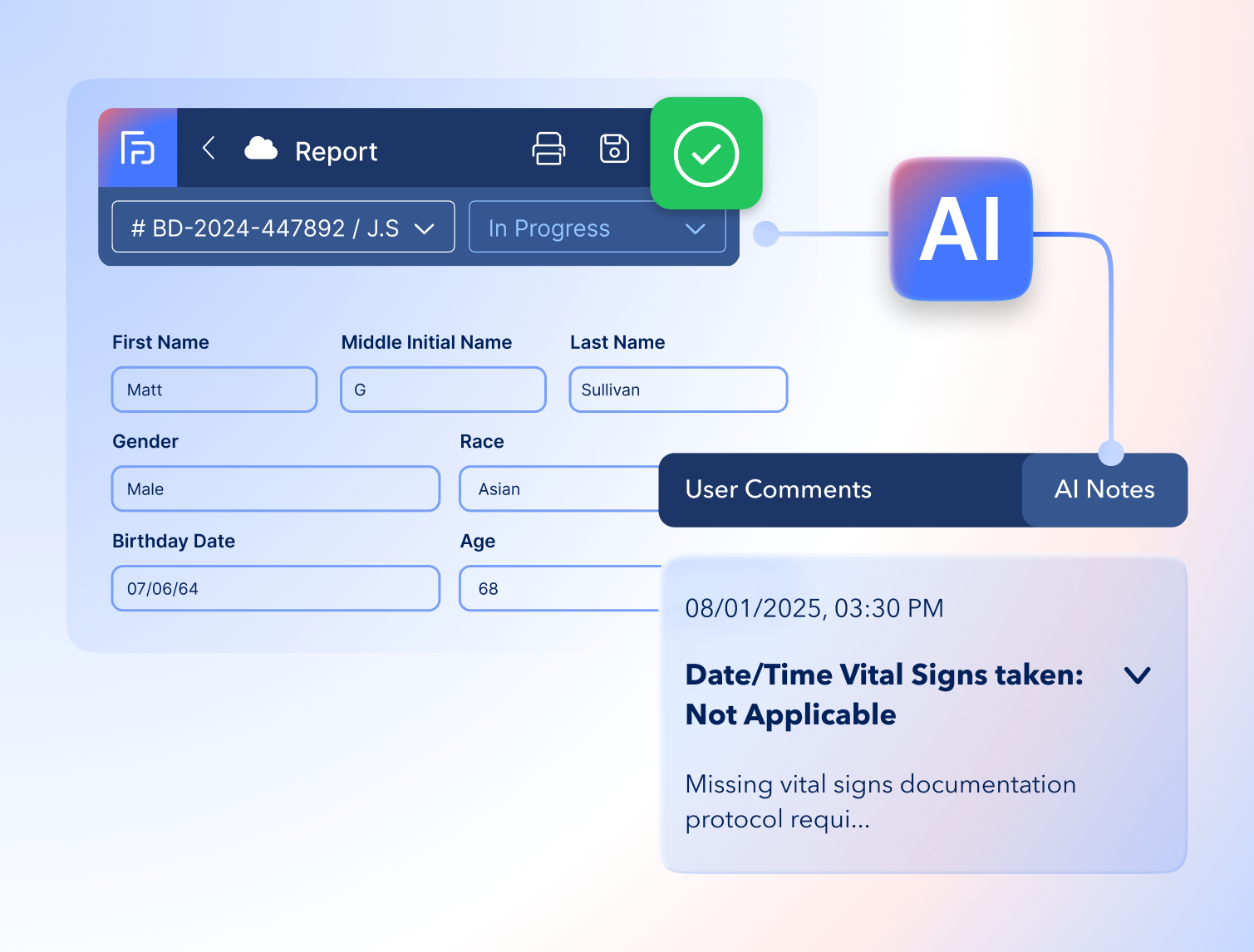Switch to the AI Notes tab
The image size is (1254, 952).
[x=1104, y=489]
